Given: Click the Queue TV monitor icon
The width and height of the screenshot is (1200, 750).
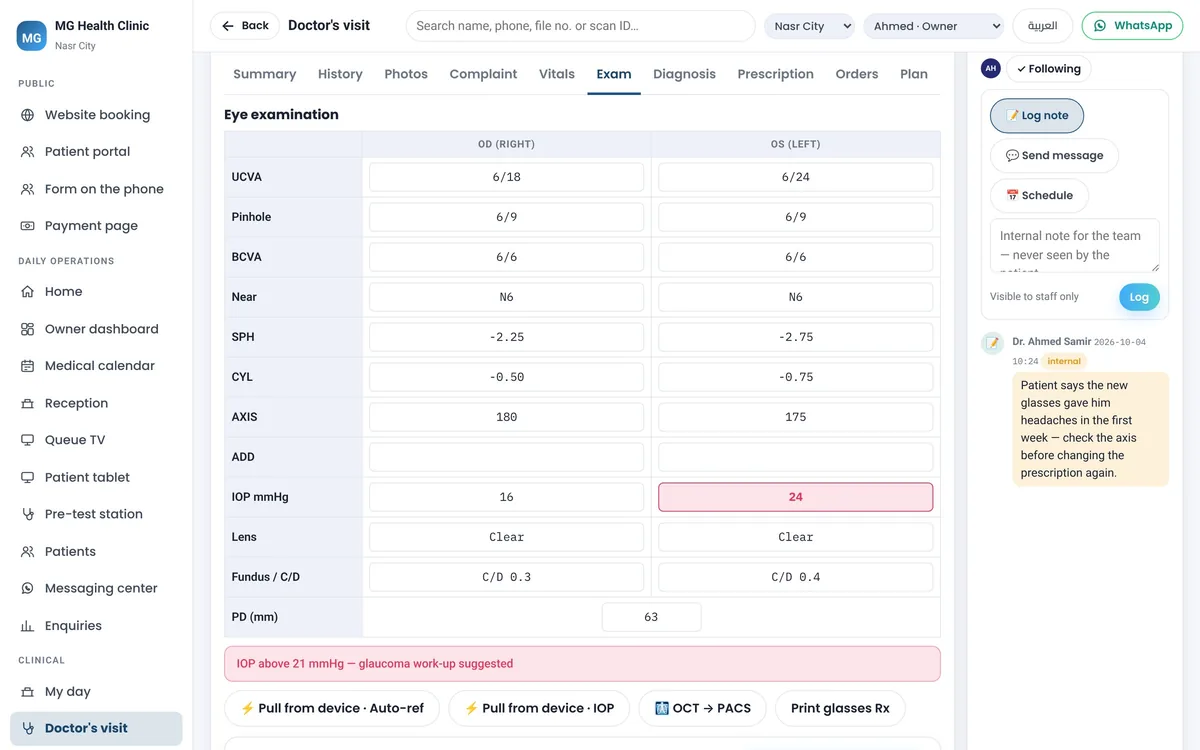Looking at the screenshot, I should coord(28,440).
